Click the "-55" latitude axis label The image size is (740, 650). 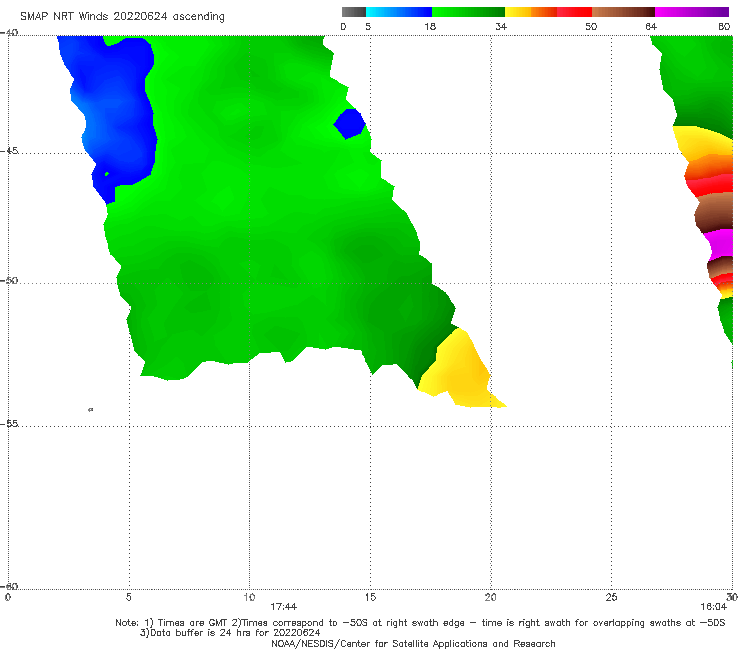pos(9,424)
